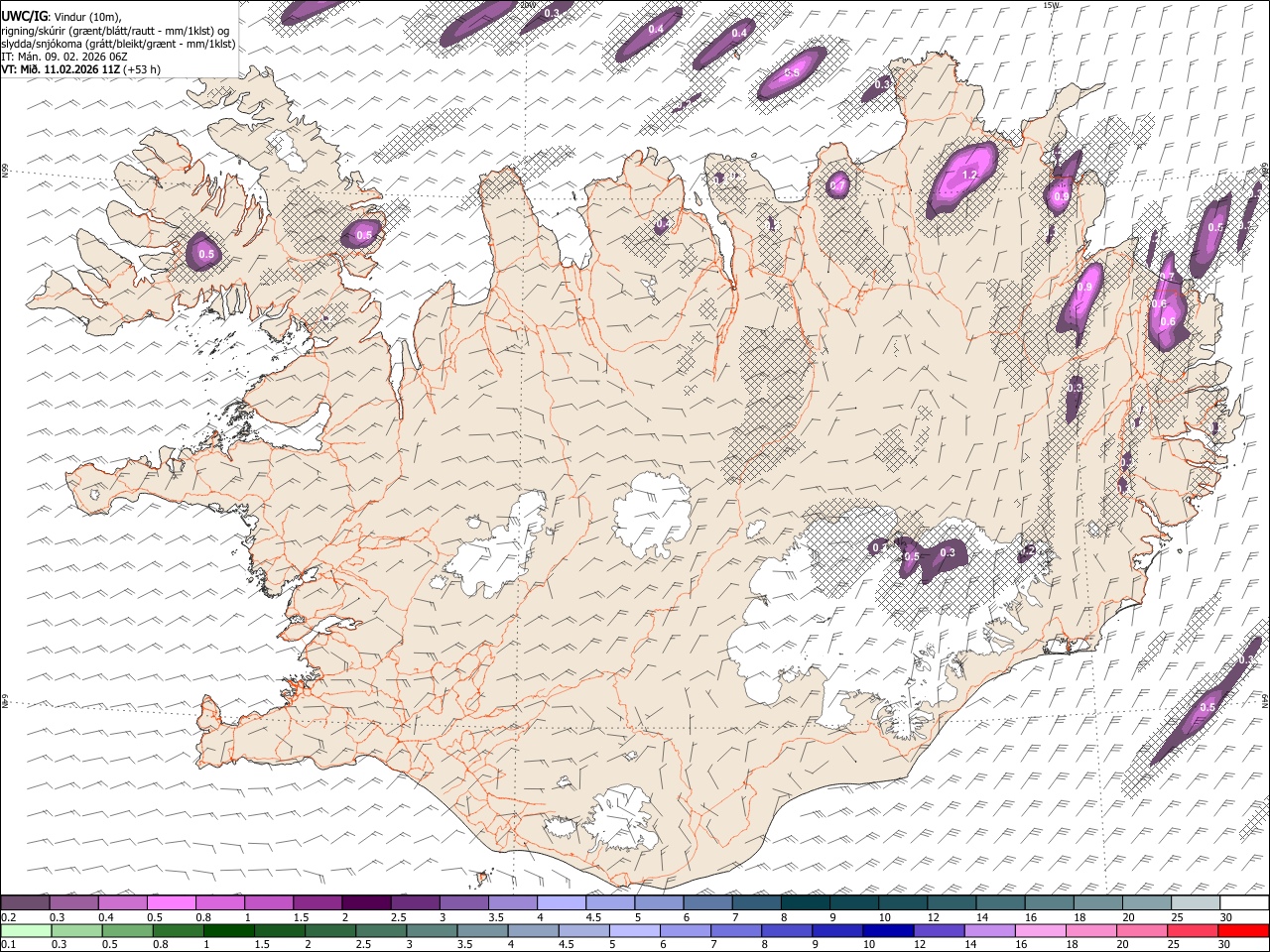The height and width of the screenshot is (952, 1270).
Task: Click the 18 value label under upper legend
Action: coord(1079,917)
